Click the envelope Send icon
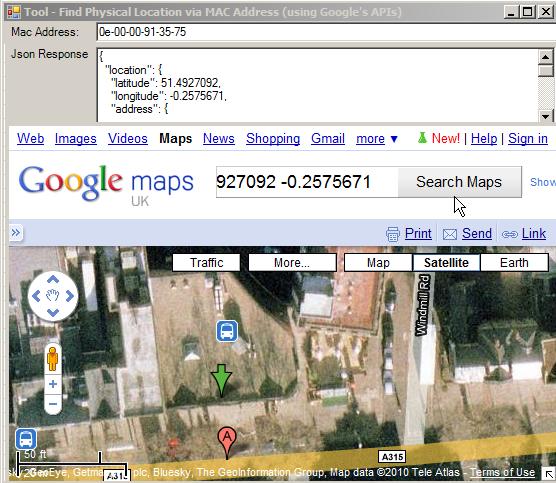The image size is (556, 483). click(450, 234)
